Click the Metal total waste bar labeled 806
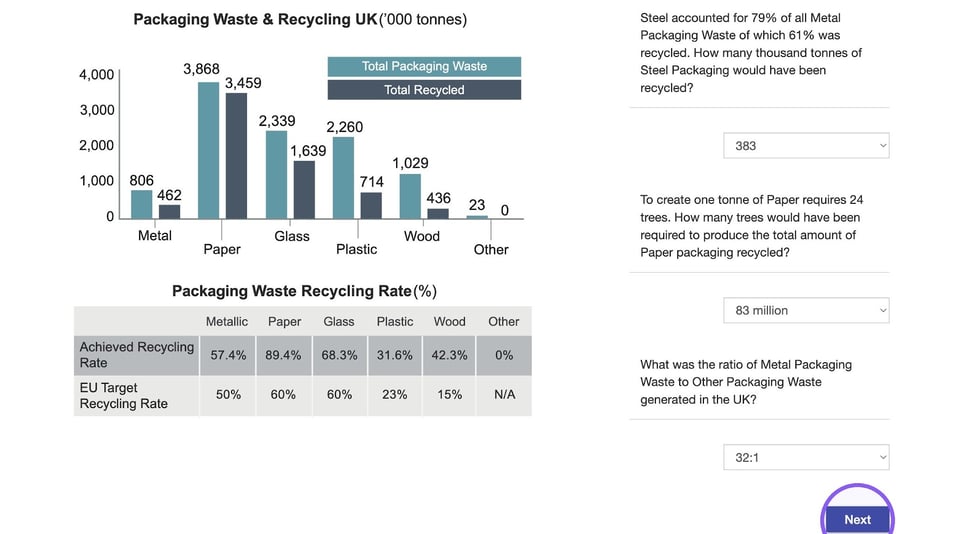The height and width of the screenshot is (534, 956). [141, 204]
